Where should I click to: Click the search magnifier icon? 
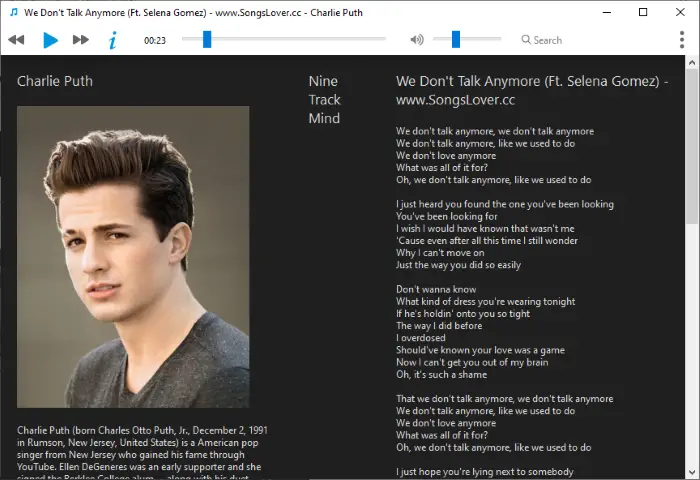(526, 40)
